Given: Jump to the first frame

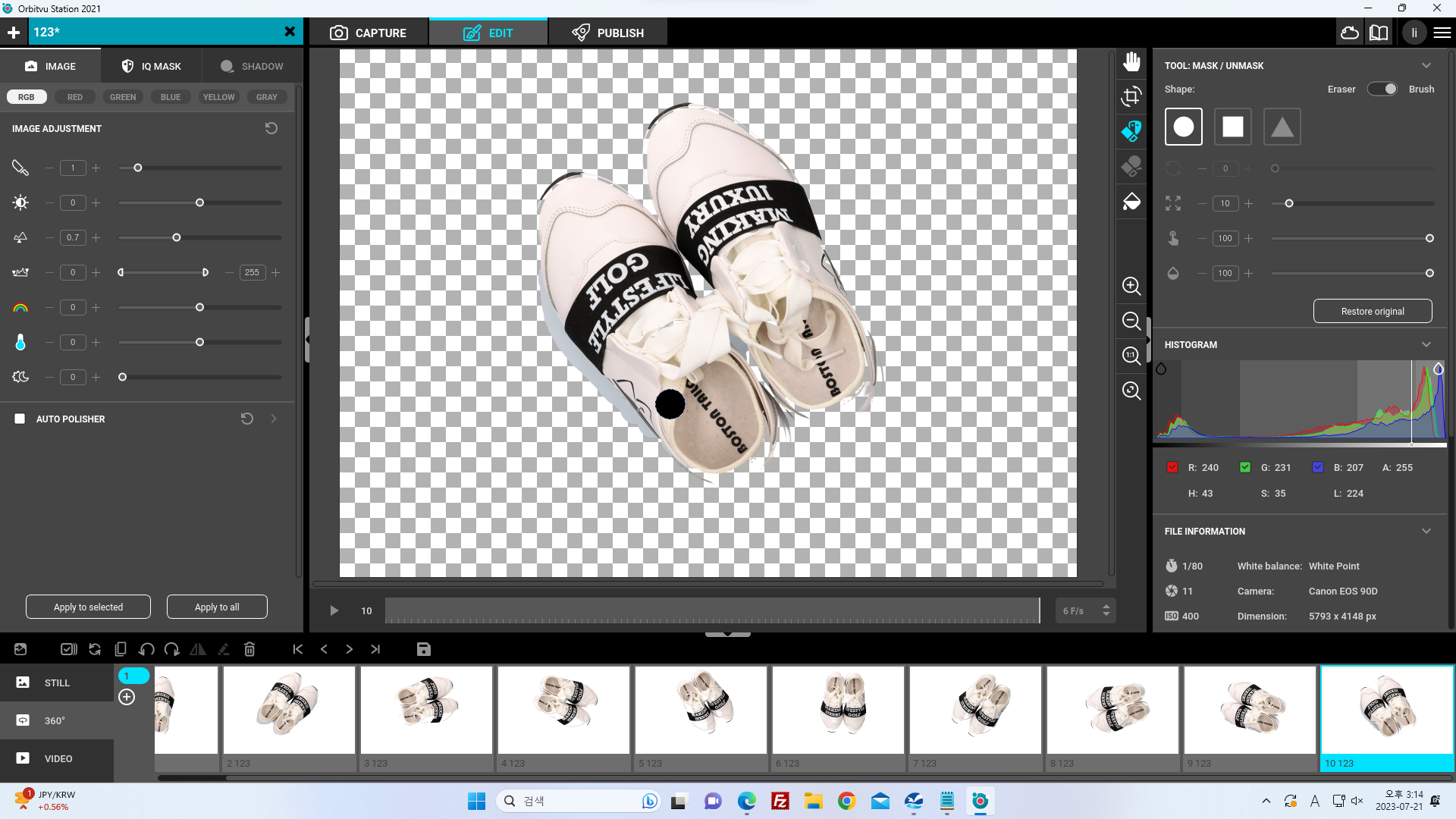Looking at the screenshot, I should pyautogui.click(x=298, y=649).
